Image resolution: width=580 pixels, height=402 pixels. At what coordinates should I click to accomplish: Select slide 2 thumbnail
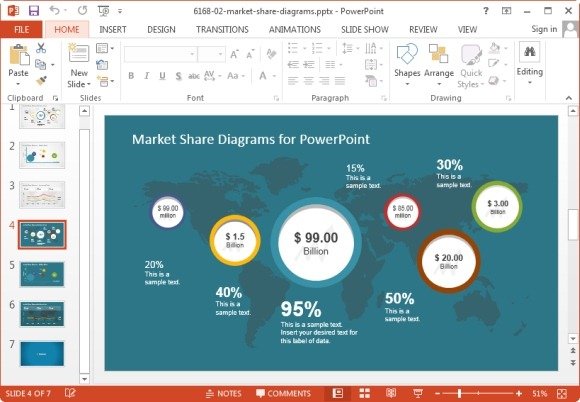(x=42, y=155)
